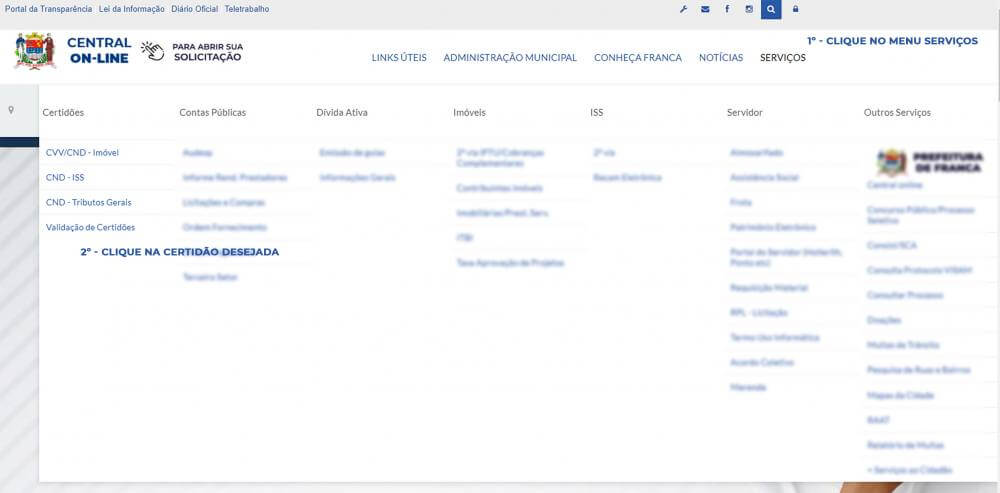Open Taxa Aprovação de Projetos link
1000x493 pixels.
(510, 262)
